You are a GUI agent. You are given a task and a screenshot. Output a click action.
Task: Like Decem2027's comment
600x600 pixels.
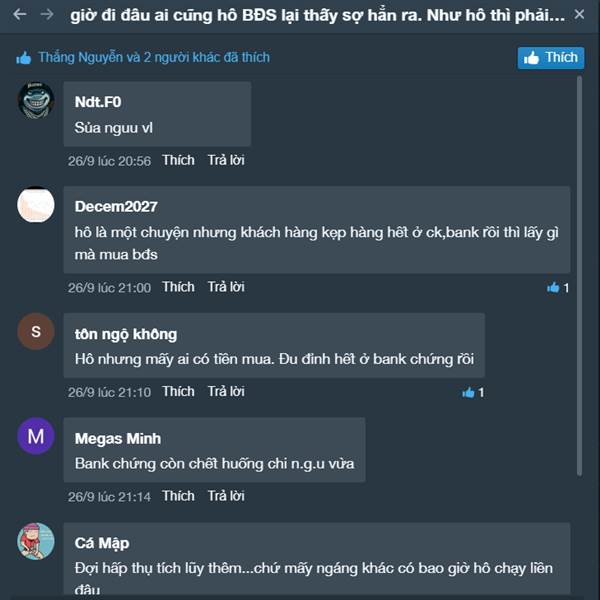[178, 287]
